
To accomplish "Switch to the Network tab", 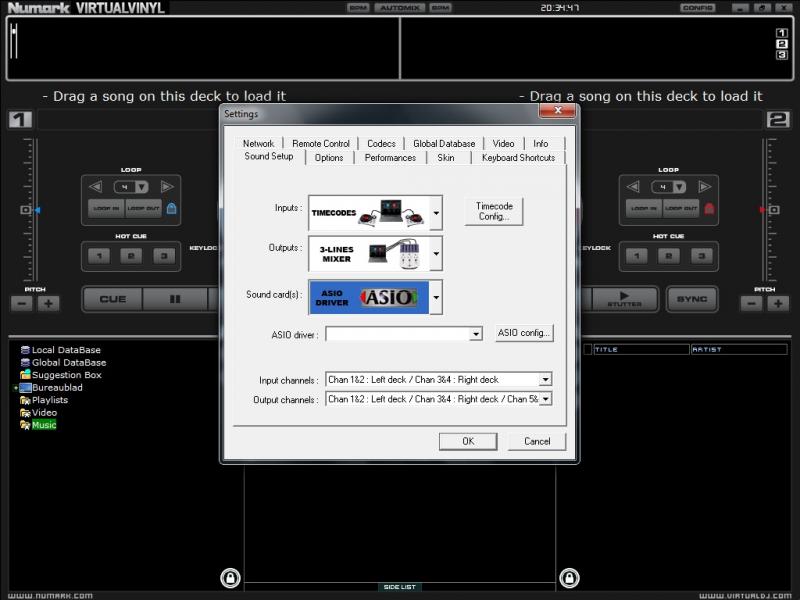I will (258, 143).
